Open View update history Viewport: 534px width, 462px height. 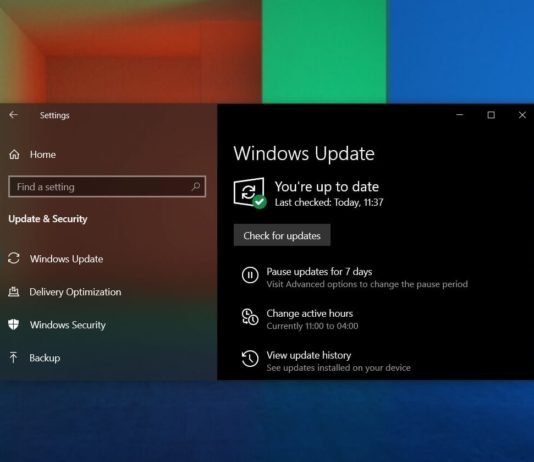[309, 355]
